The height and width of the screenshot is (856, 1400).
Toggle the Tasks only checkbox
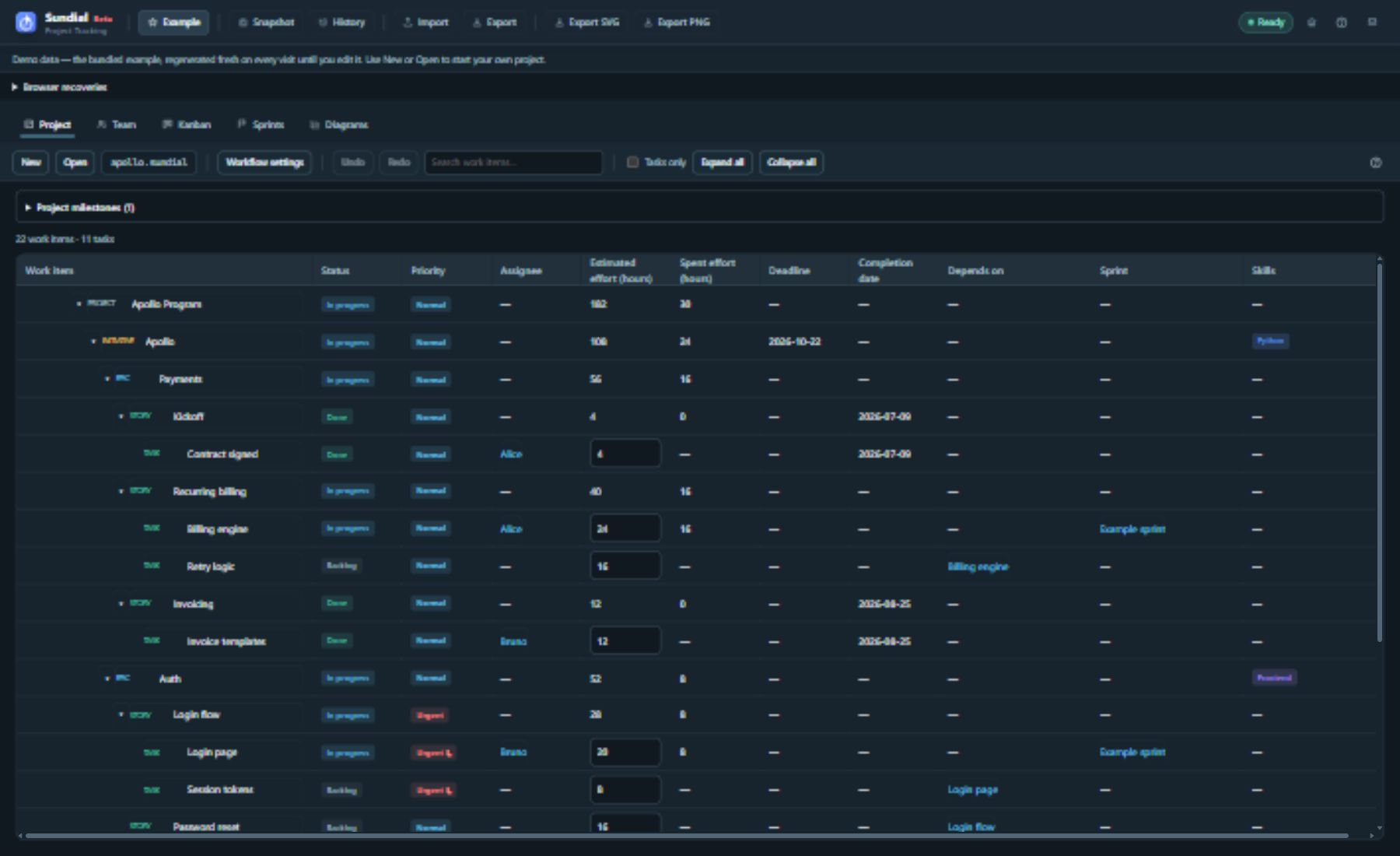click(632, 162)
